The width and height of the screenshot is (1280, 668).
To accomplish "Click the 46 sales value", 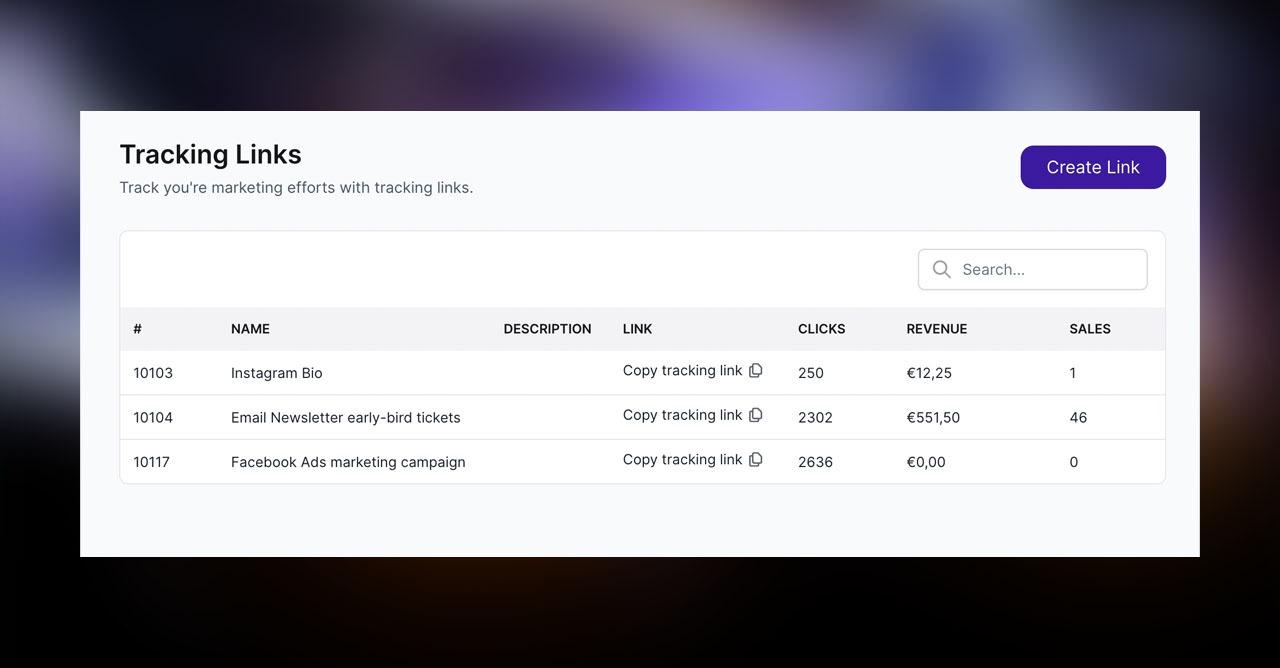I will pyautogui.click(x=1078, y=418).
